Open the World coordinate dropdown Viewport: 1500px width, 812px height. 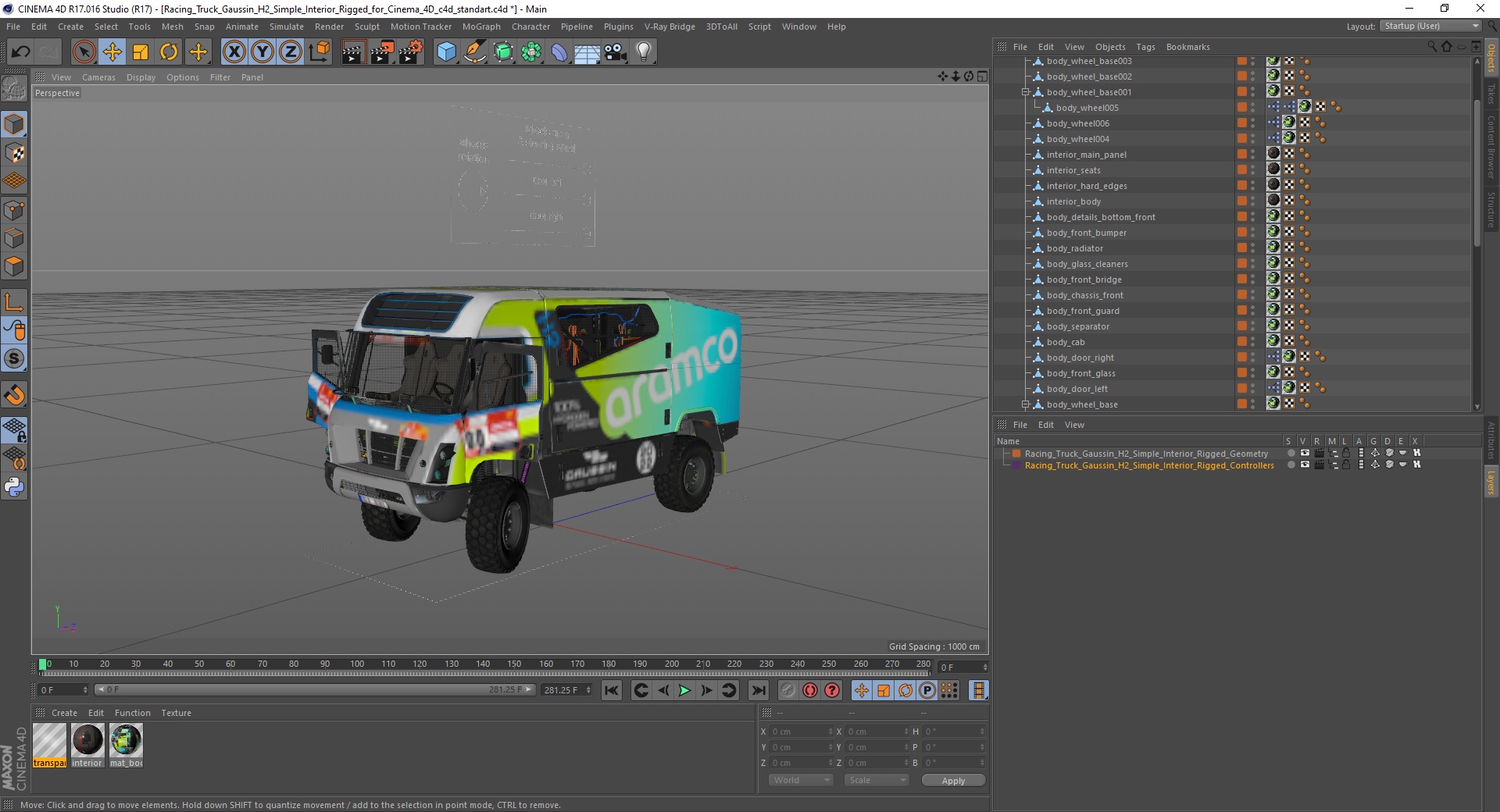click(801, 780)
